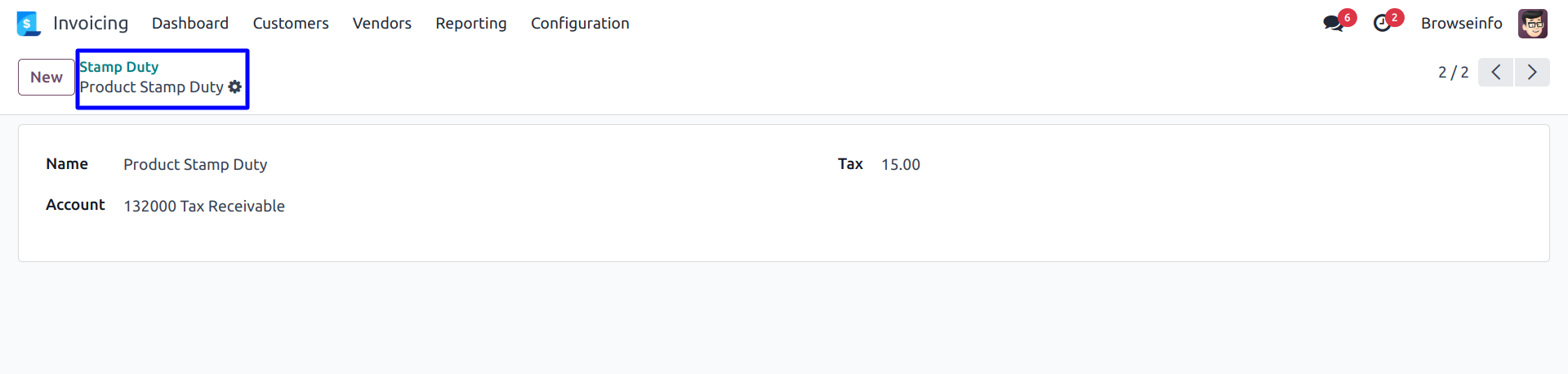1568x374 pixels.
Task: Click the 2 / 2 pager counter
Action: (x=1453, y=72)
